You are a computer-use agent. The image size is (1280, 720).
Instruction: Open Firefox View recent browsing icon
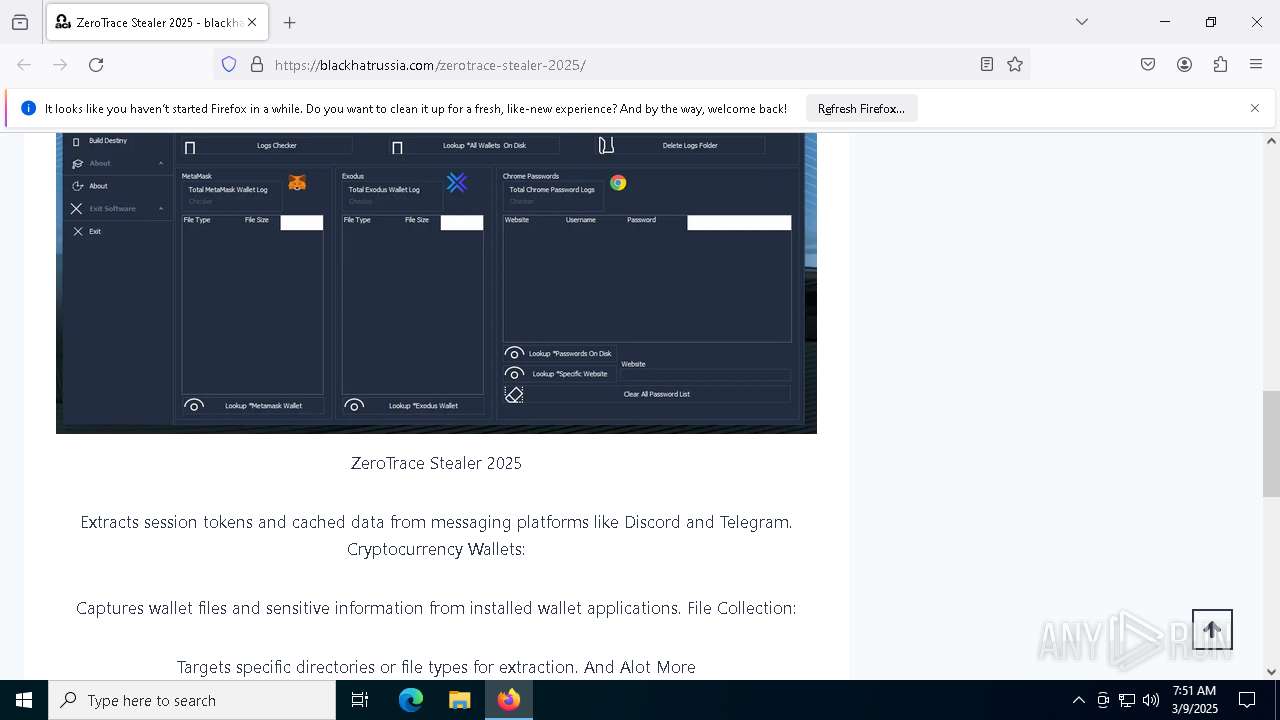pyautogui.click(x=20, y=22)
